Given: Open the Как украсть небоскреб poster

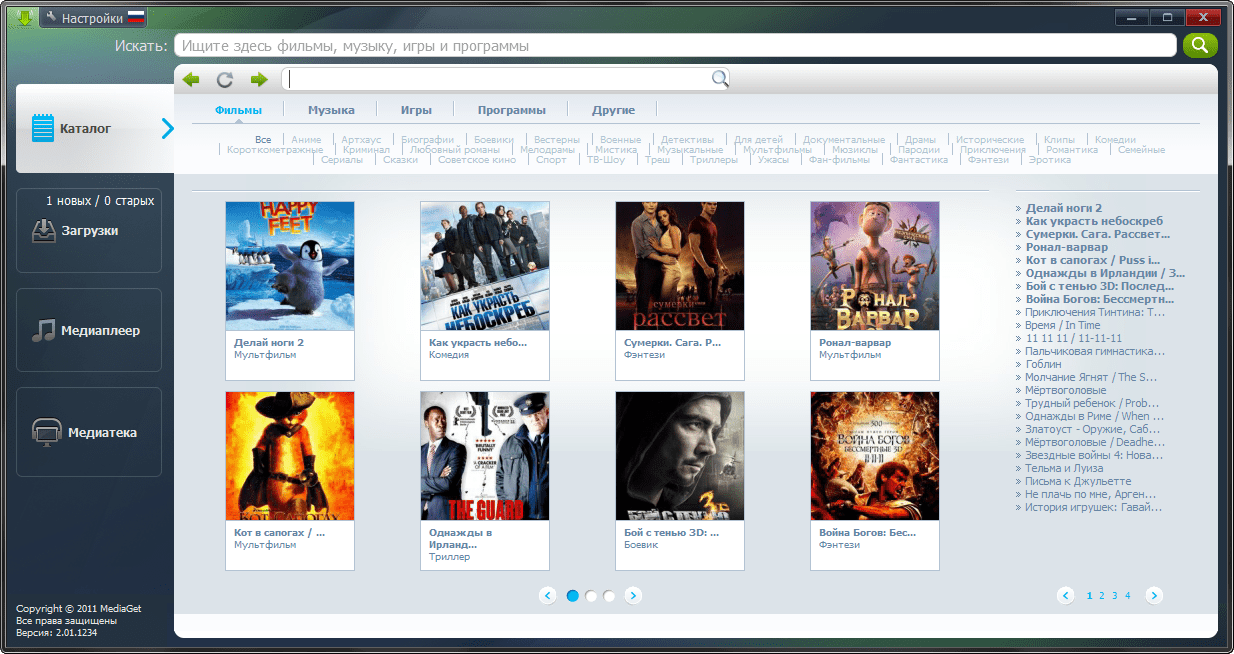Looking at the screenshot, I should click(485, 266).
